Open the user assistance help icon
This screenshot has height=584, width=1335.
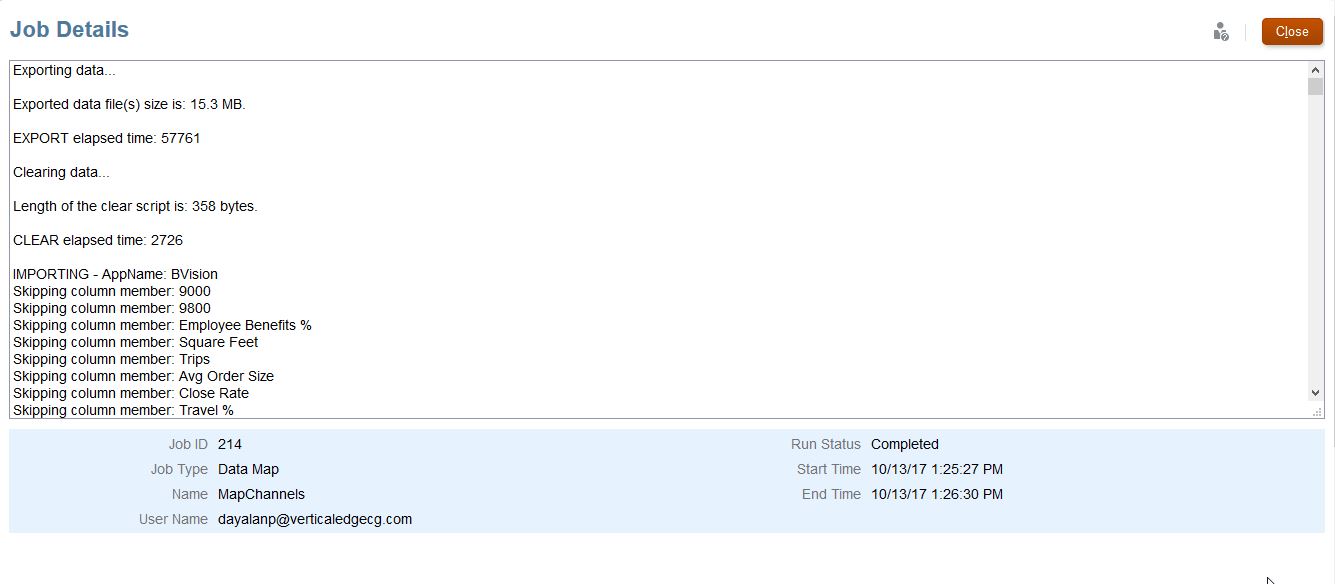[x=1220, y=32]
